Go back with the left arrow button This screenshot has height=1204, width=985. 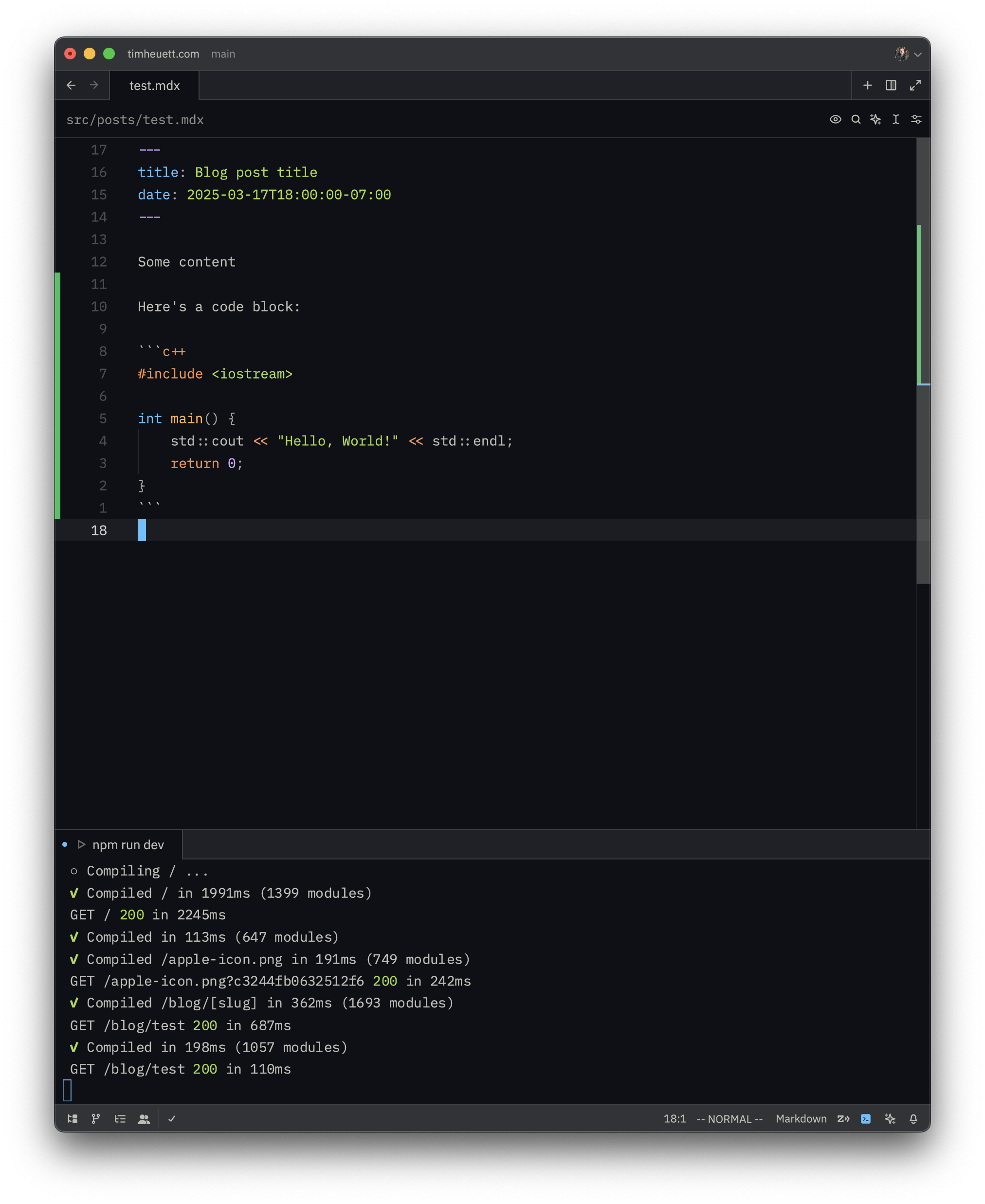coord(71,85)
